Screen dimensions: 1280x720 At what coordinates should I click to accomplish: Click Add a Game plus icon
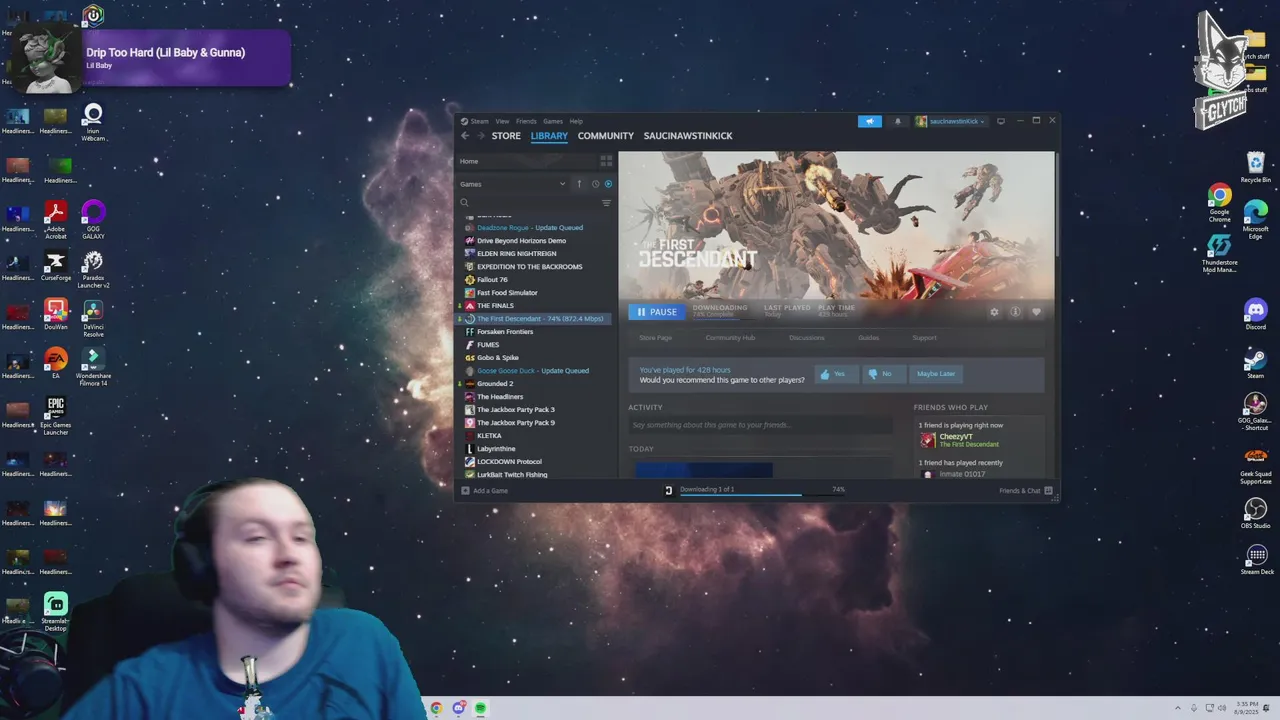(465, 490)
